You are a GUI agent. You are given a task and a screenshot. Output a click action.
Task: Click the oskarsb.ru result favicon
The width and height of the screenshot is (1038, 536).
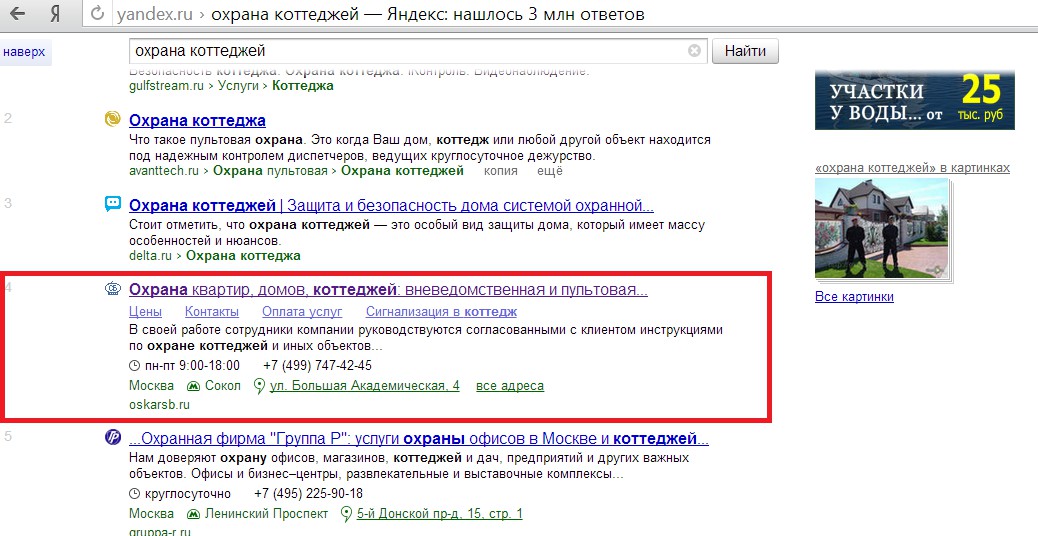(113, 289)
